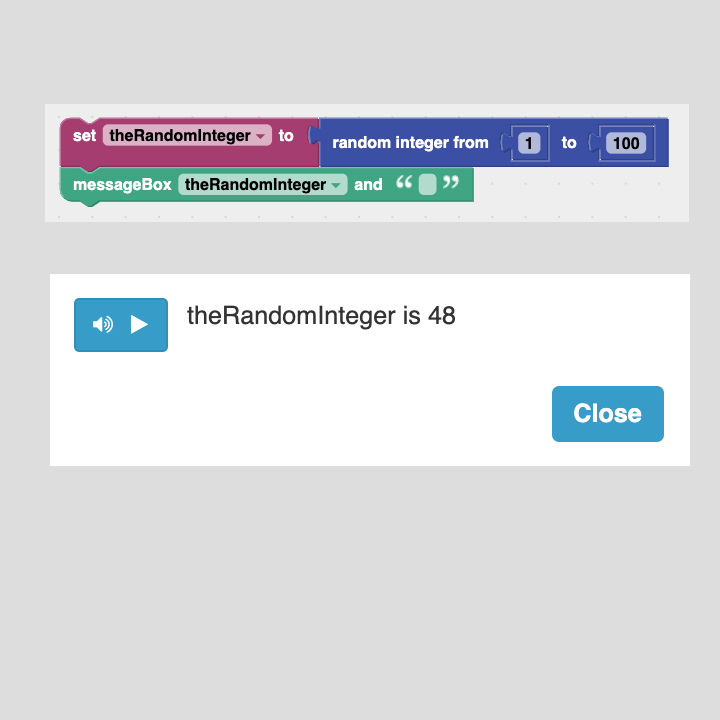This screenshot has width=720, height=720.
Task: Open theRandomInteger dropdown in the set block
Action: 187,135
